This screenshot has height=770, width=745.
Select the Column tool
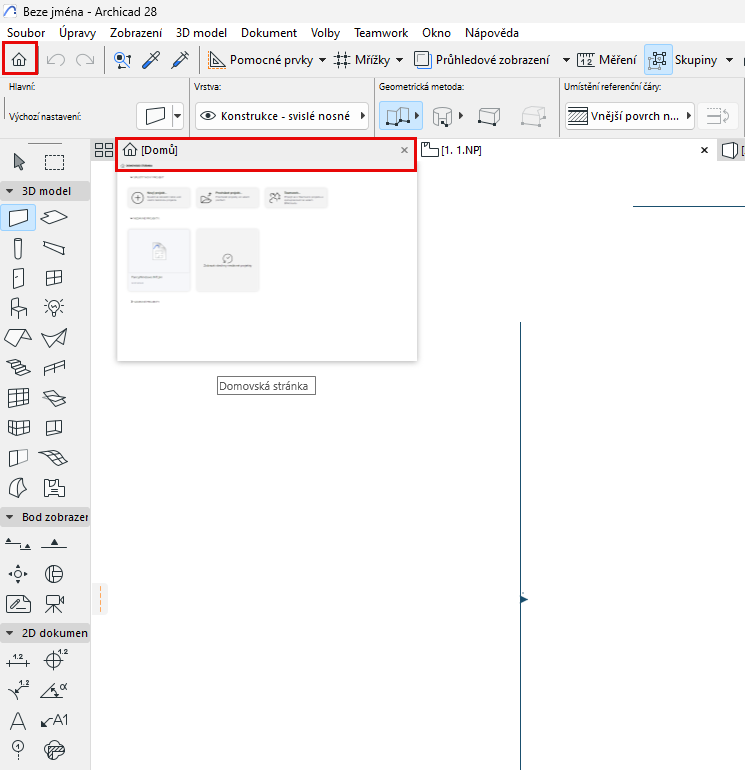[x=18, y=248]
